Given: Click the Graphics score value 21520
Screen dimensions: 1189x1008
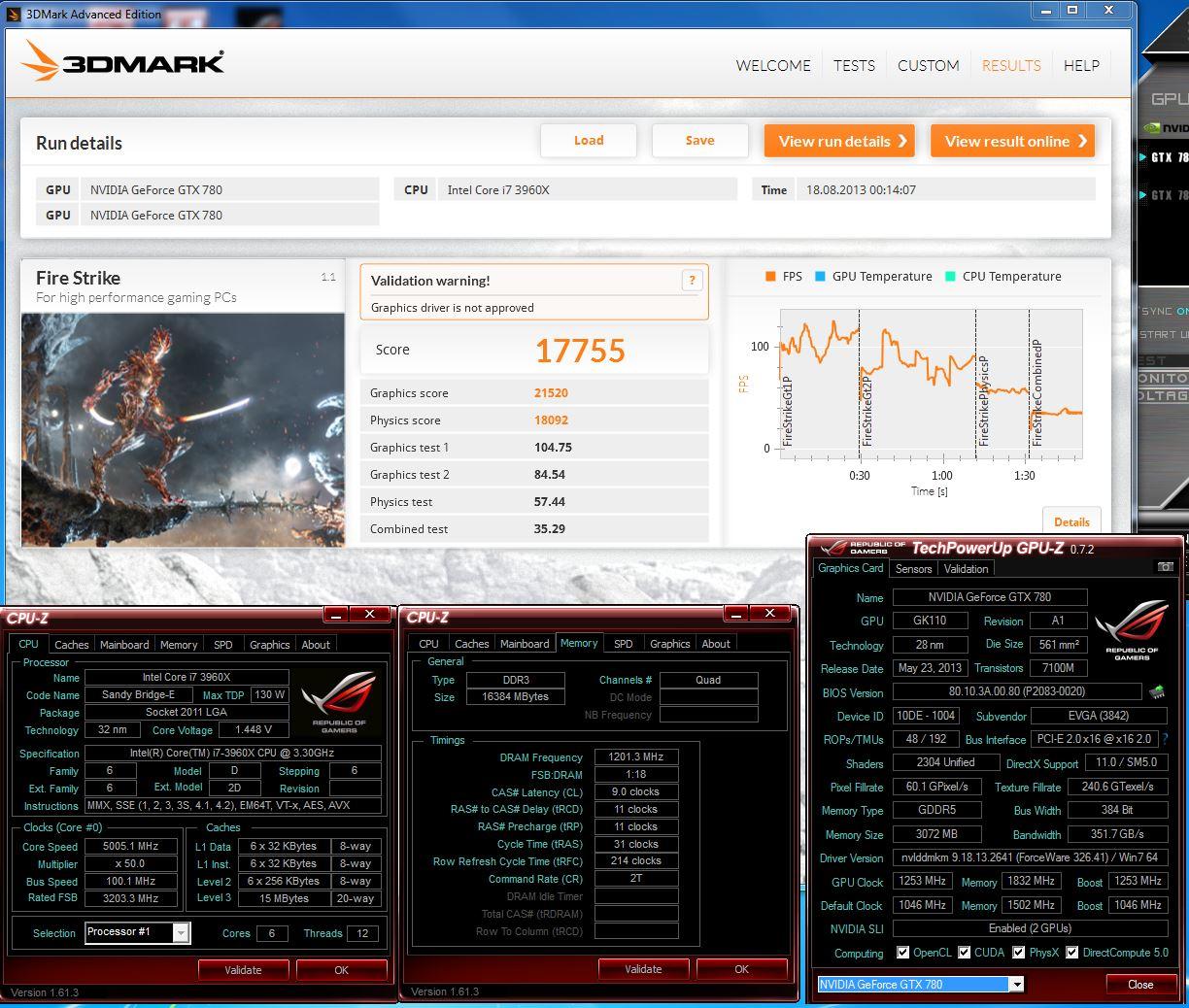Looking at the screenshot, I should (x=551, y=393).
